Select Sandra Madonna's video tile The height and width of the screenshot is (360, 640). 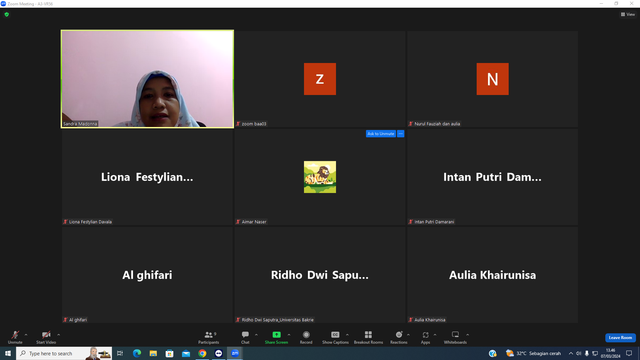click(147, 79)
